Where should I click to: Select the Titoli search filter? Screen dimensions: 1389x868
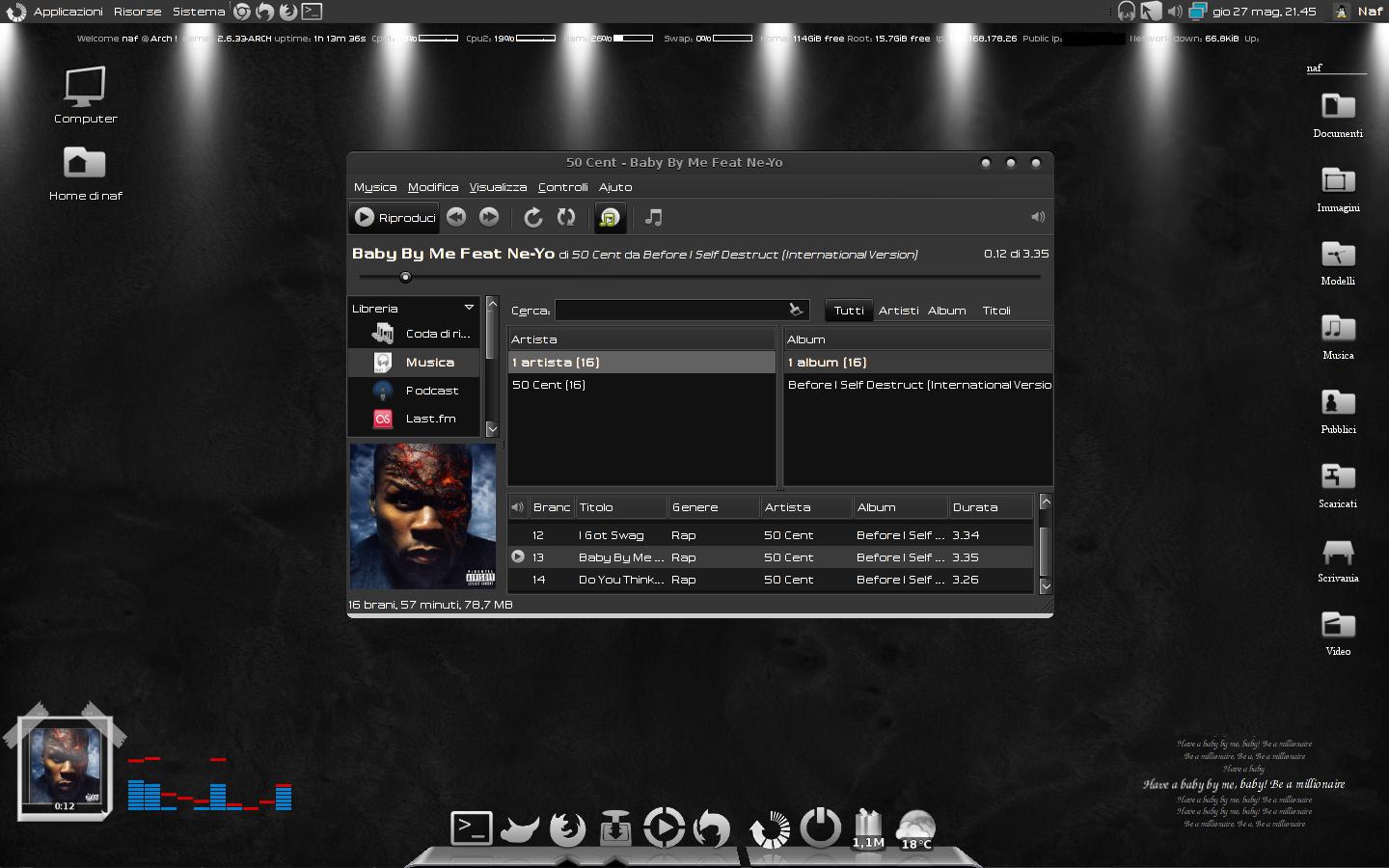[x=996, y=311]
